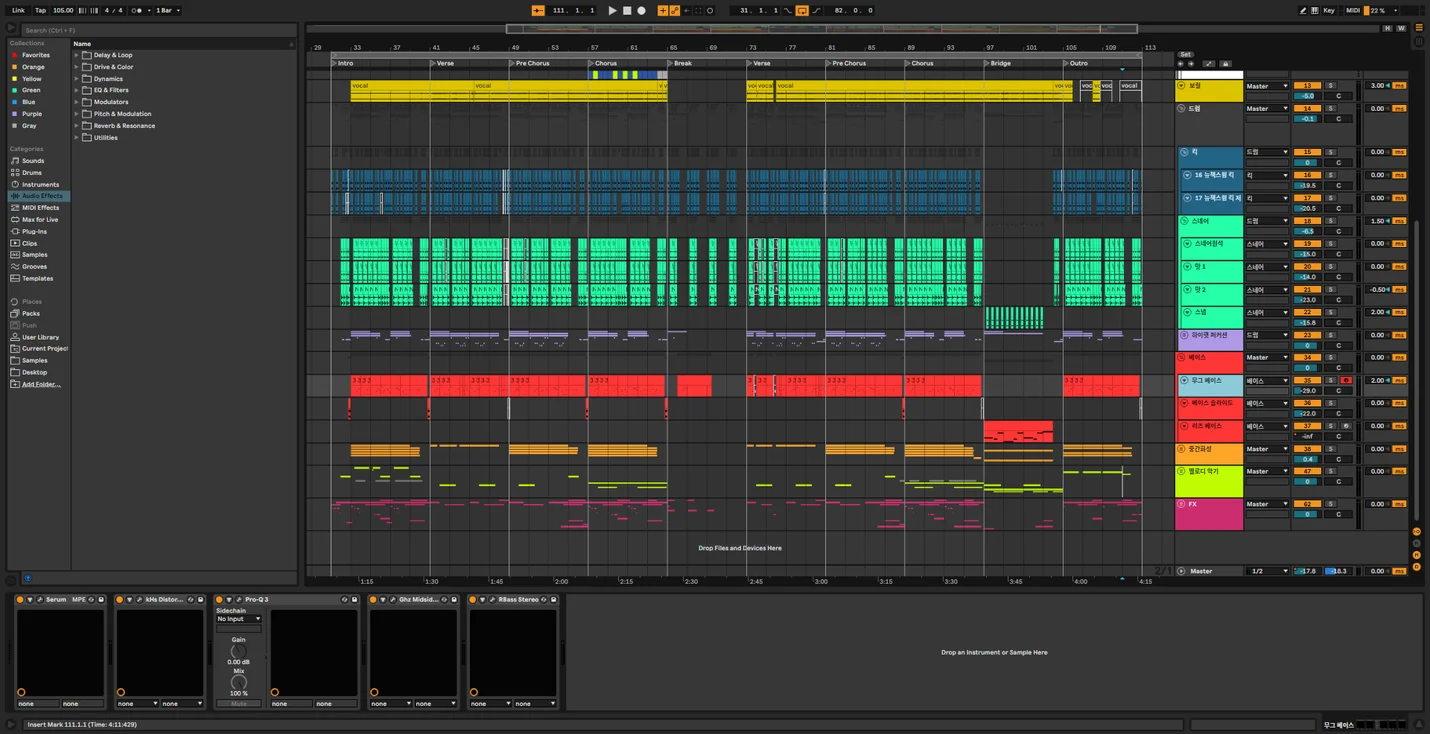The width and height of the screenshot is (1430, 734).
Task: Toggle the Ghz Midside device activator
Action: click(373, 600)
